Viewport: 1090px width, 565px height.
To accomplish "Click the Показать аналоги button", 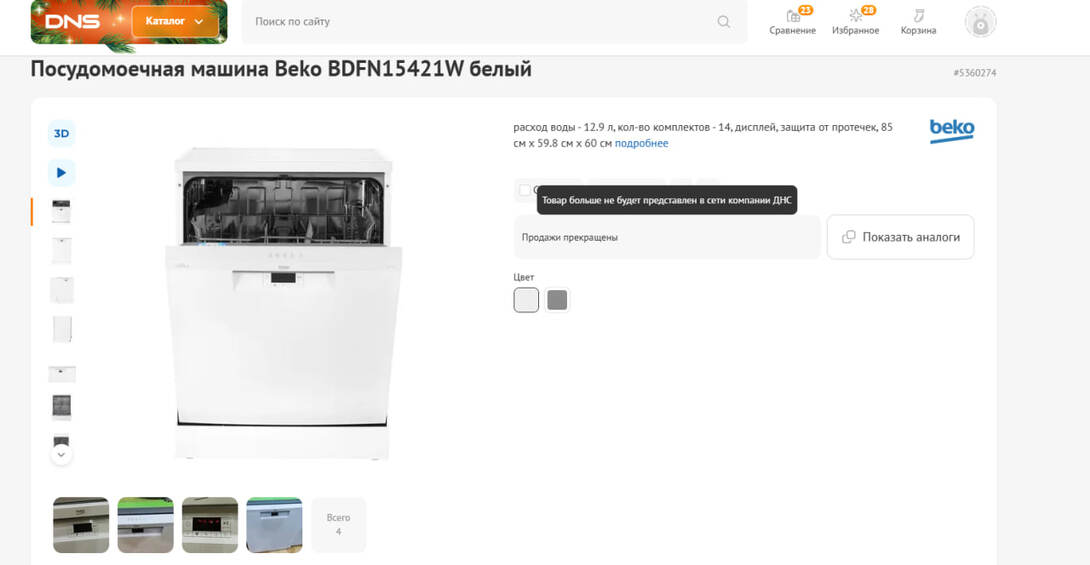I will tap(900, 237).
